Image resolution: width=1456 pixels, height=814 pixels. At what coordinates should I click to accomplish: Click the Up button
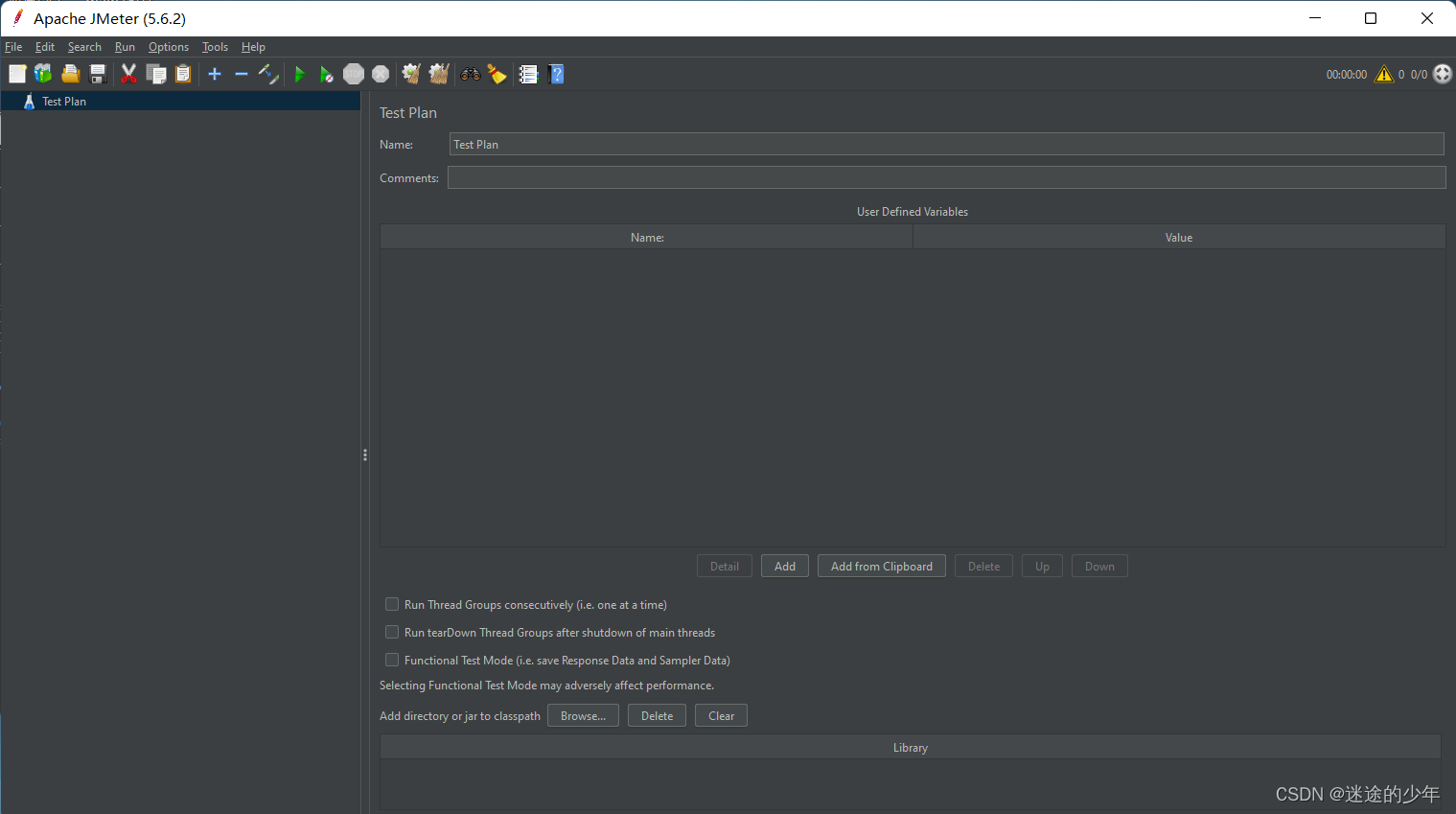click(x=1042, y=566)
